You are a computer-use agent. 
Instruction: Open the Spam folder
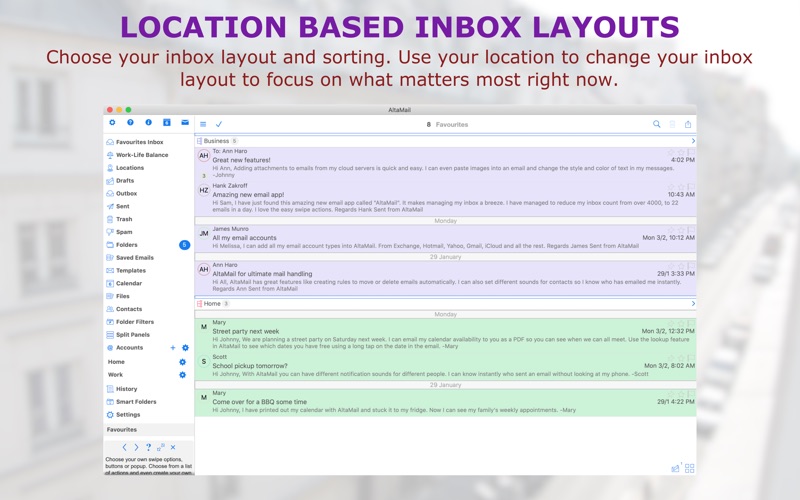[119, 232]
